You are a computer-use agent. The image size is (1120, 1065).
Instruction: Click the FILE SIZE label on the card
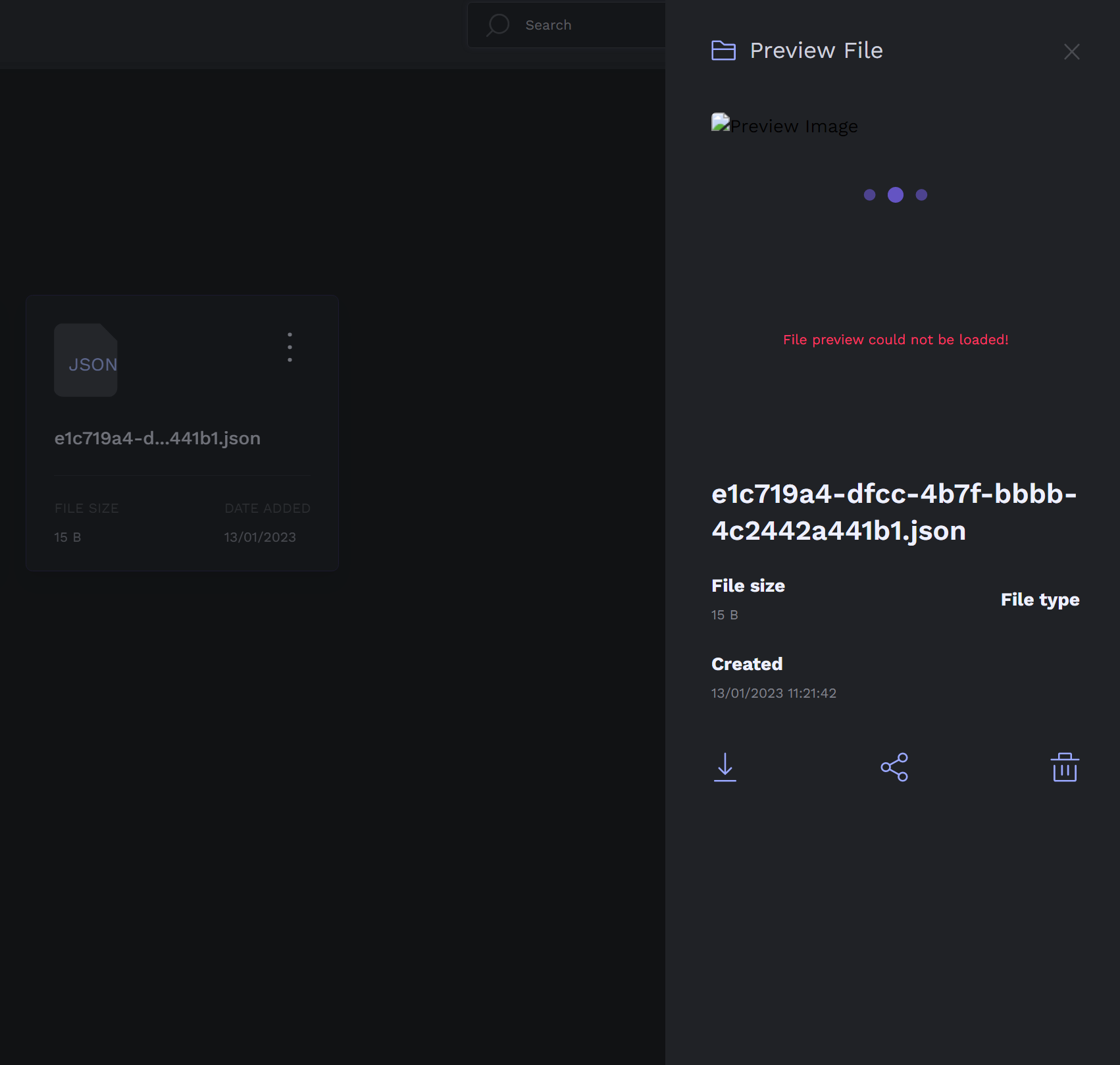(87, 508)
